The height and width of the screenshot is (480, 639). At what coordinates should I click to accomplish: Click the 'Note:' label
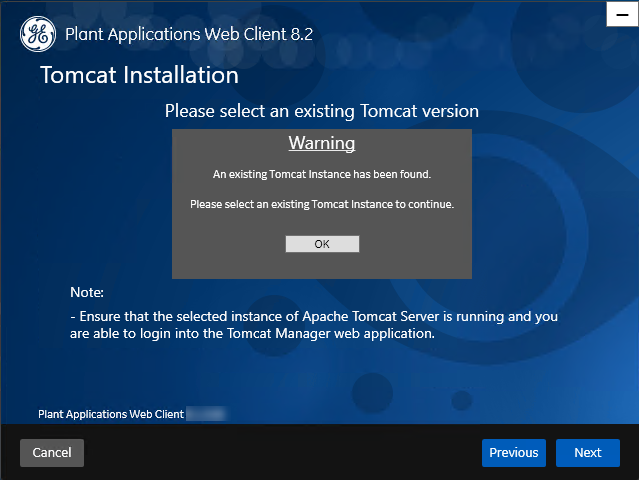point(87,292)
